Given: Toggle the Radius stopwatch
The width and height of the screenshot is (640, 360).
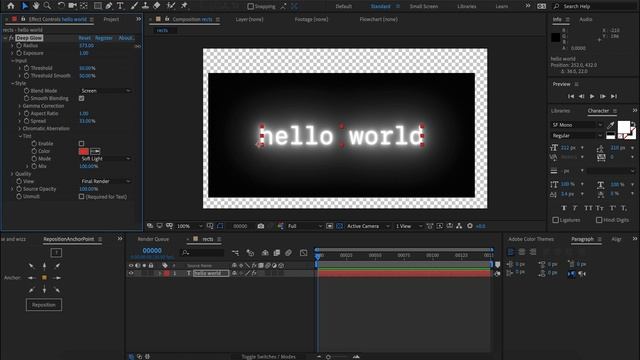Looking at the screenshot, I should pyautogui.click(x=19, y=45).
